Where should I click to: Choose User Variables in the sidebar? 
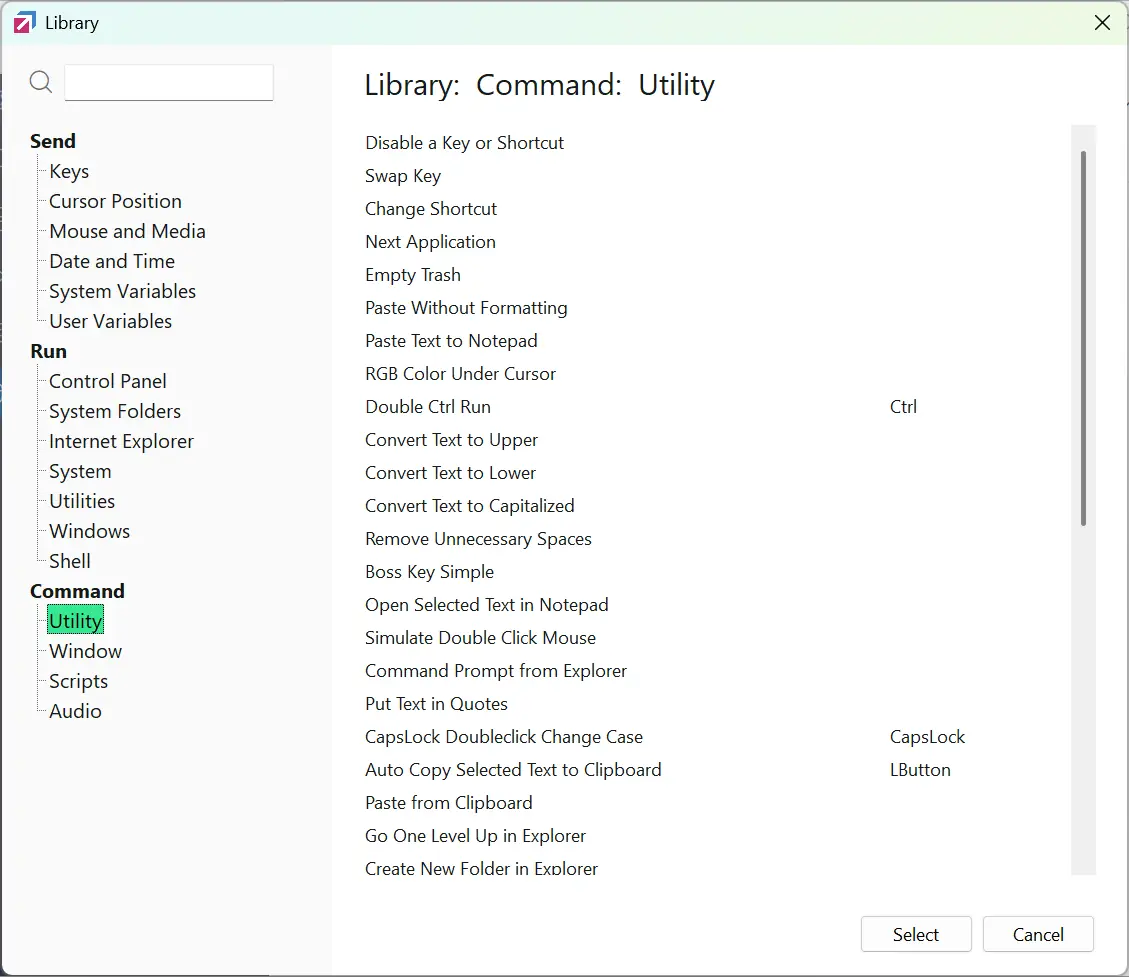coord(110,321)
